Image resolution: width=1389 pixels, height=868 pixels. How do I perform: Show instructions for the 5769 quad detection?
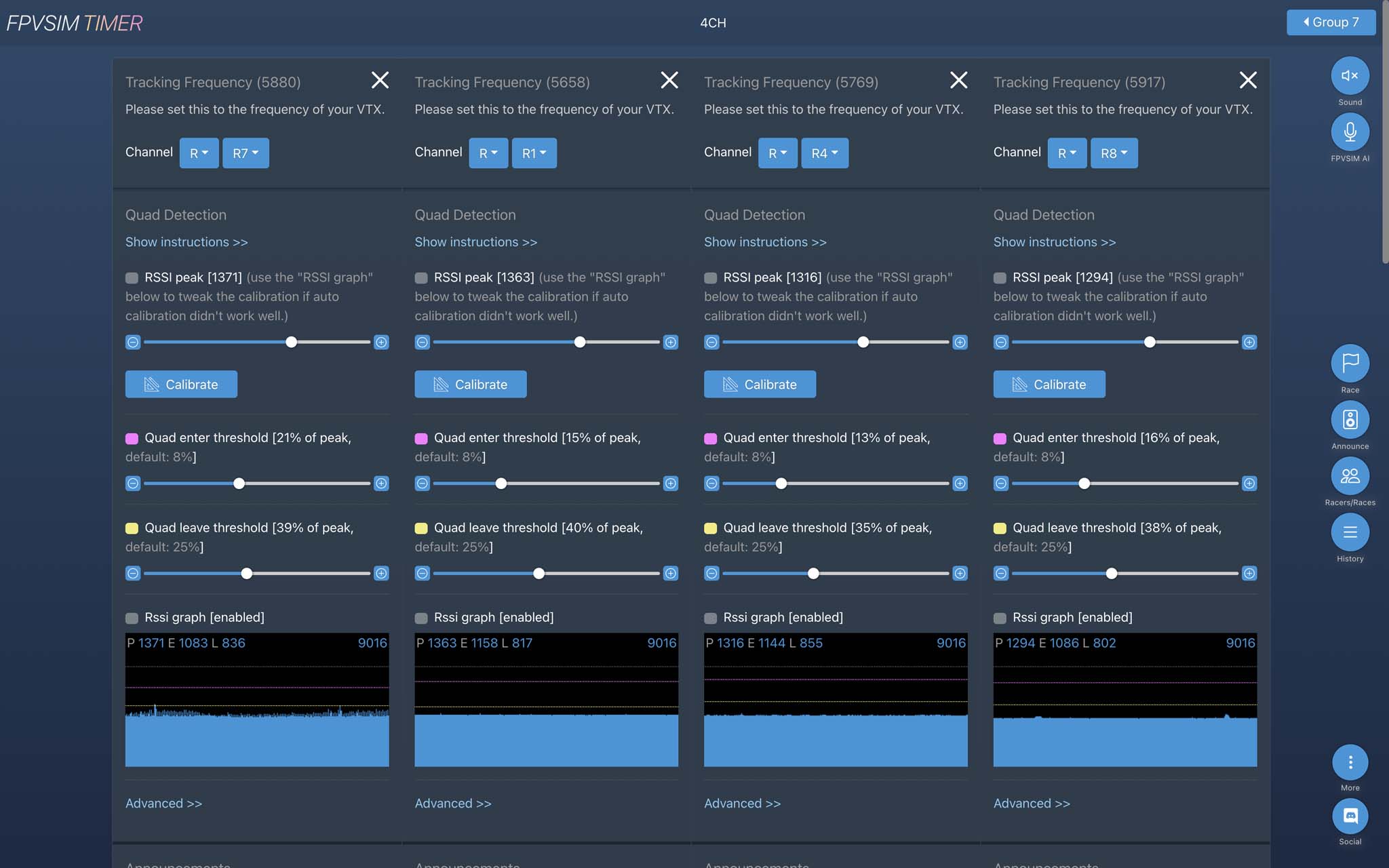point(765,242)
